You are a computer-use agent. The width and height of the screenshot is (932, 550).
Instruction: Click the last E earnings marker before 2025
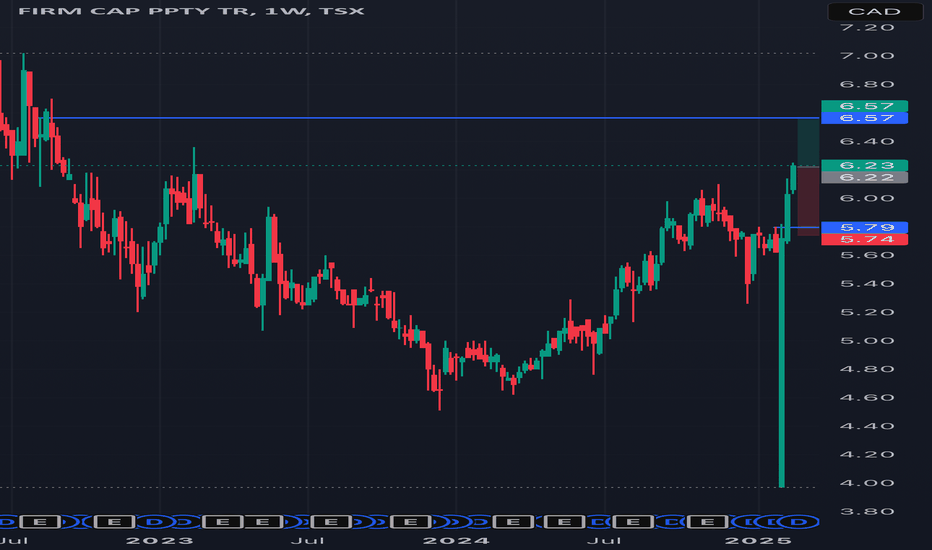707,522
